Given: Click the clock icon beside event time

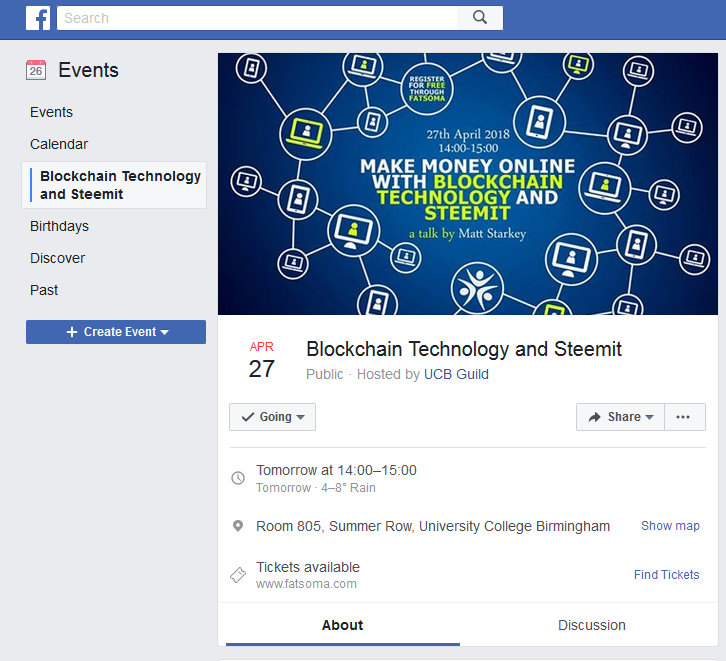Looking at the screenshot, I should tap(238, 478).
